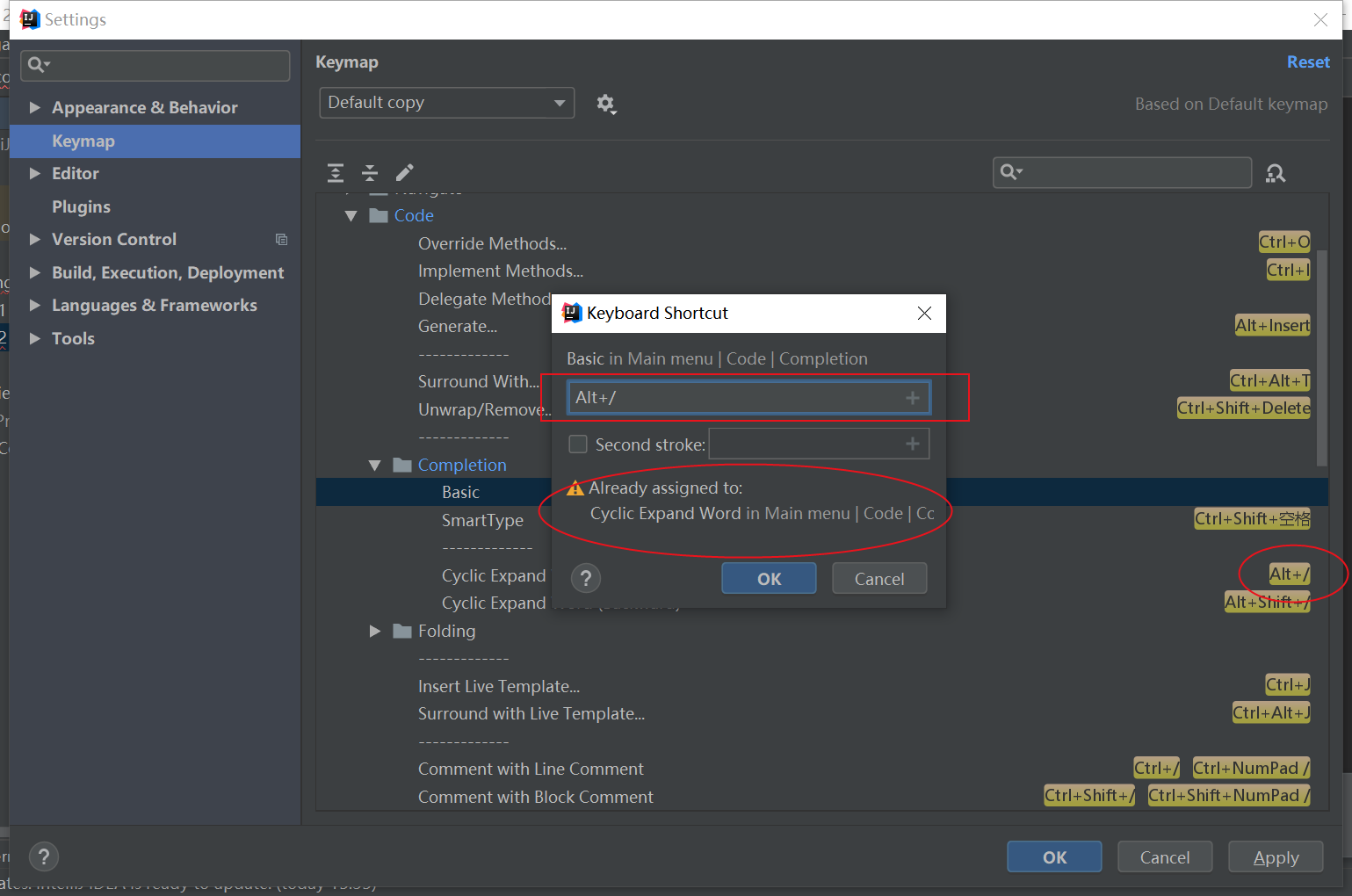Image resolution: width=1352 pixels, height=896 pixels.
Task: Click the help icon at Settings bottom left
Action: (44, 856)
